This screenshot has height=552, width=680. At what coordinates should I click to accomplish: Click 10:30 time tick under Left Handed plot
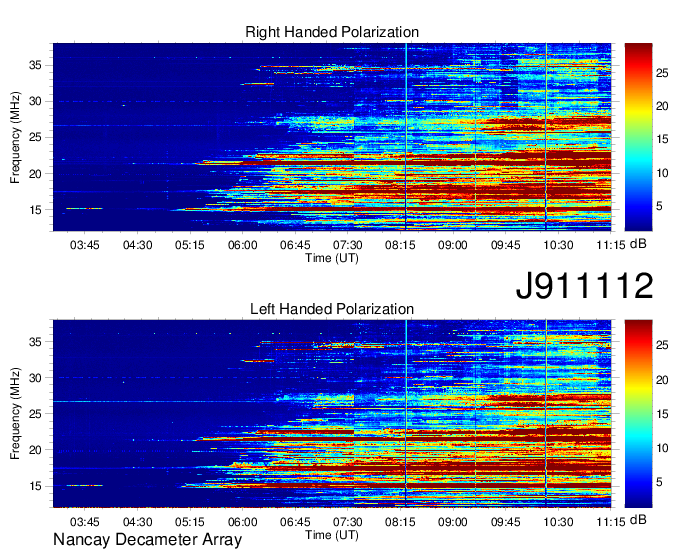559,522
